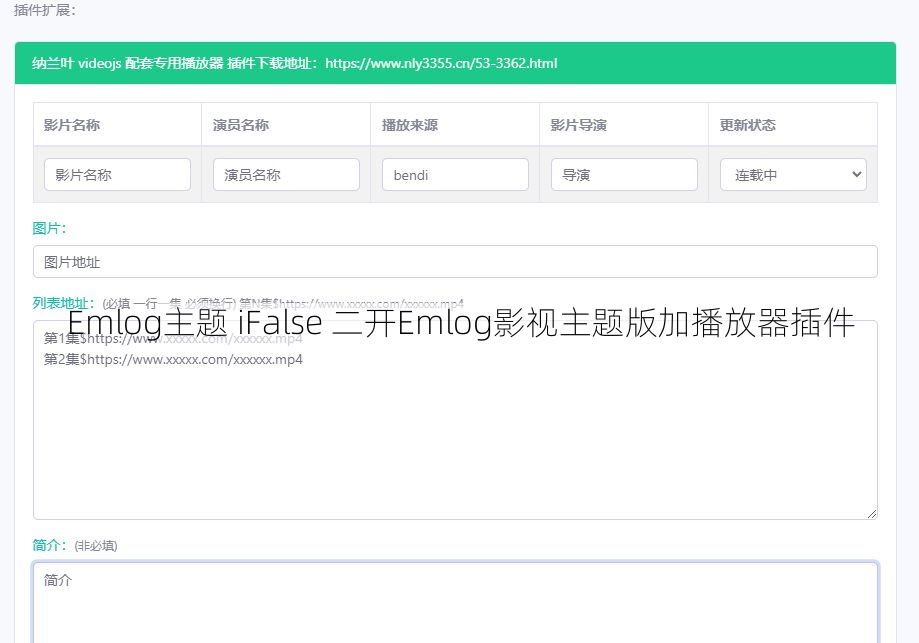Image resolution: width=919 pixels, height=643 pixels.
Task: Click the 播放来源 field containing bendi
Action: 455,175
